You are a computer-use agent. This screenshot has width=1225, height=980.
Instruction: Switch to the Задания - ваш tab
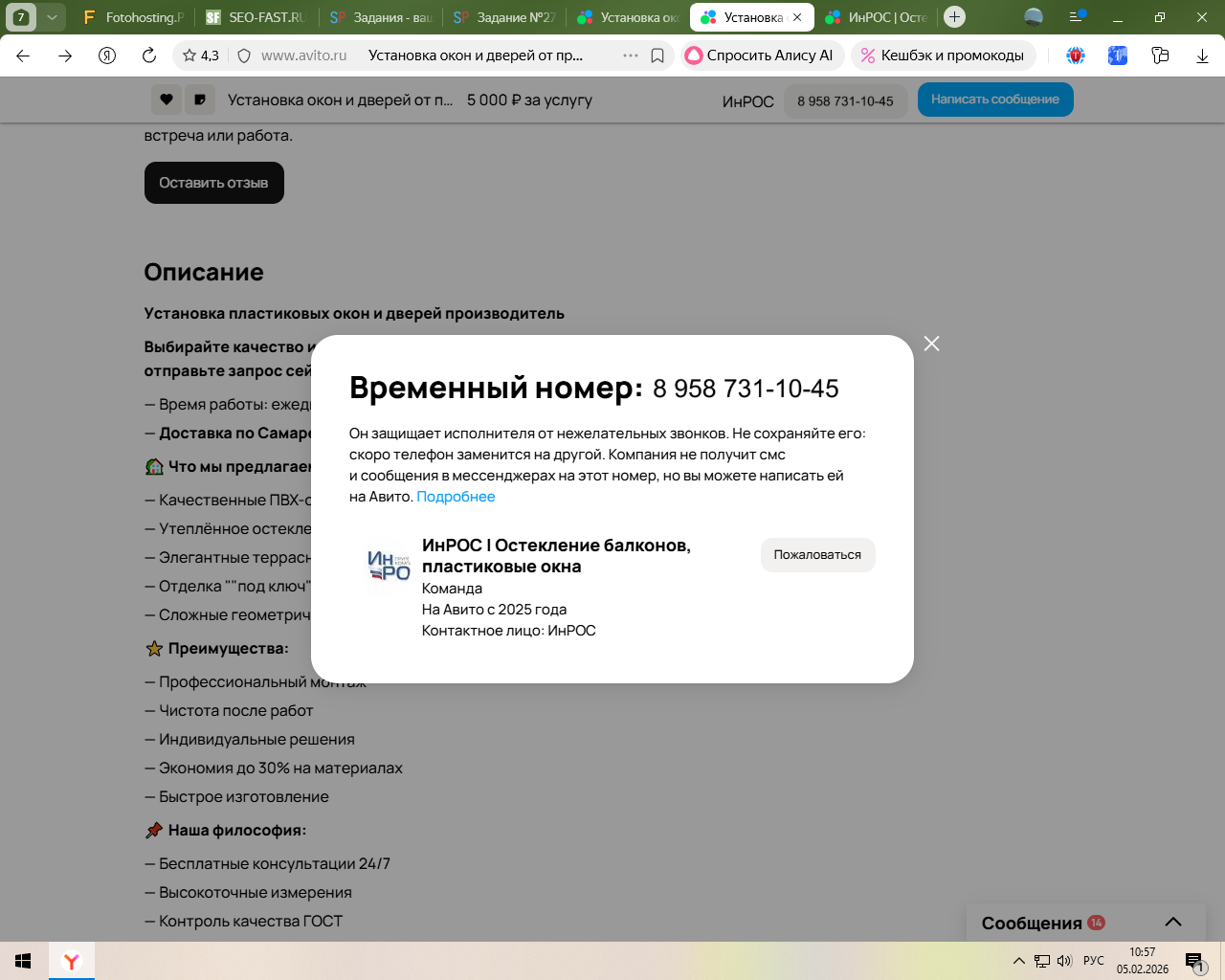(382, 17)
